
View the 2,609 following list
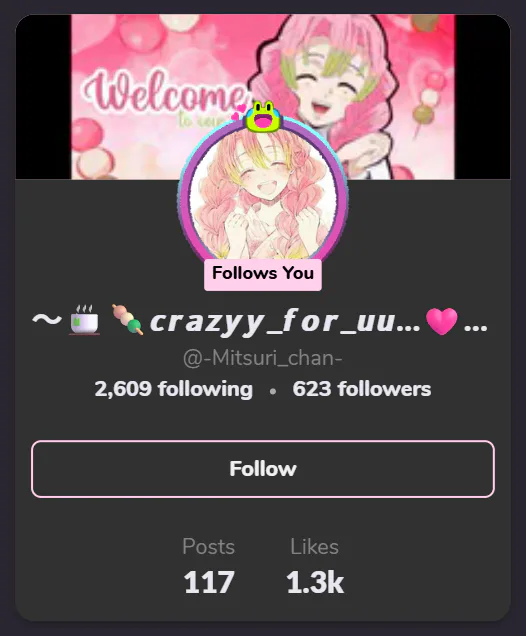(x=174, y=389)
